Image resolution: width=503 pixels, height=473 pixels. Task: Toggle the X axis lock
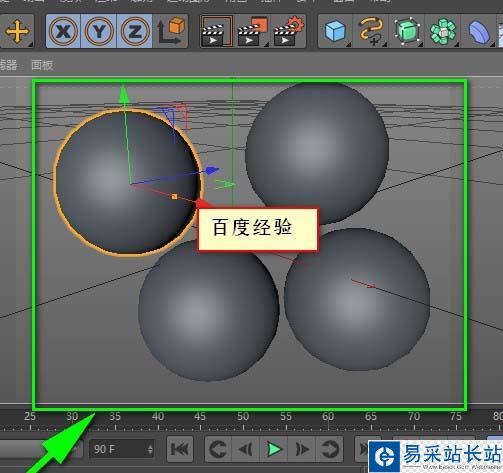63,32
